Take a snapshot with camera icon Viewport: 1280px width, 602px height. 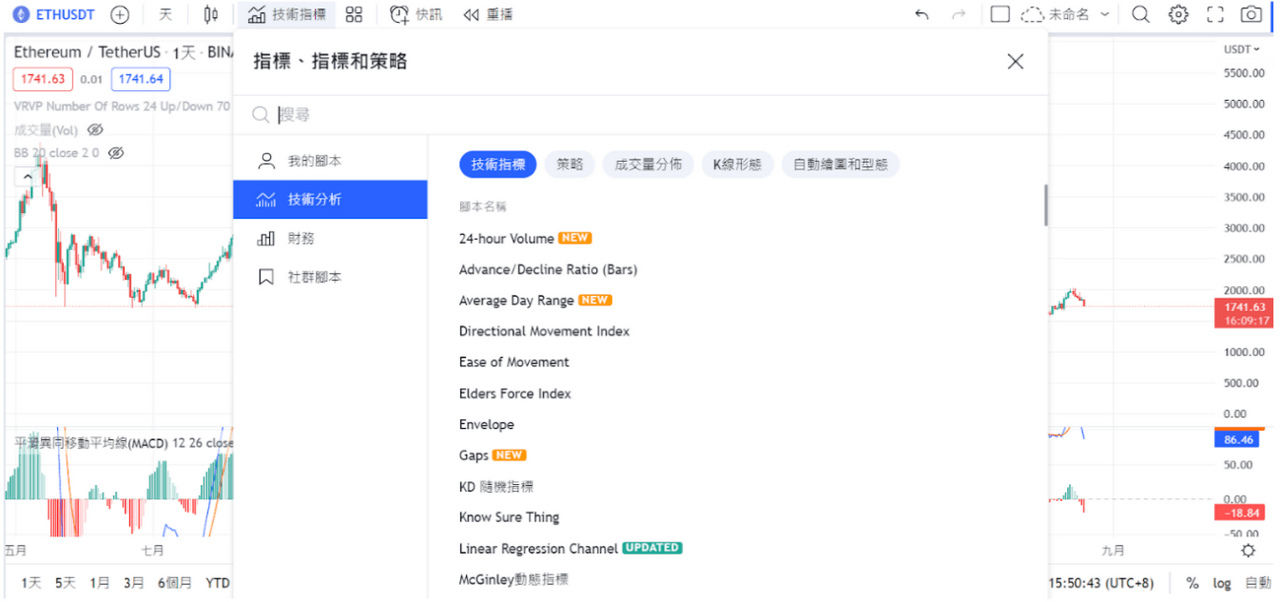(1251, 15)
